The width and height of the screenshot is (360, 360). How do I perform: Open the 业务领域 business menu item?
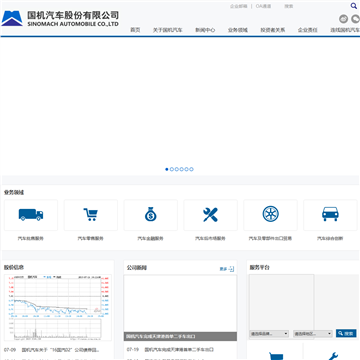[238, 30]
